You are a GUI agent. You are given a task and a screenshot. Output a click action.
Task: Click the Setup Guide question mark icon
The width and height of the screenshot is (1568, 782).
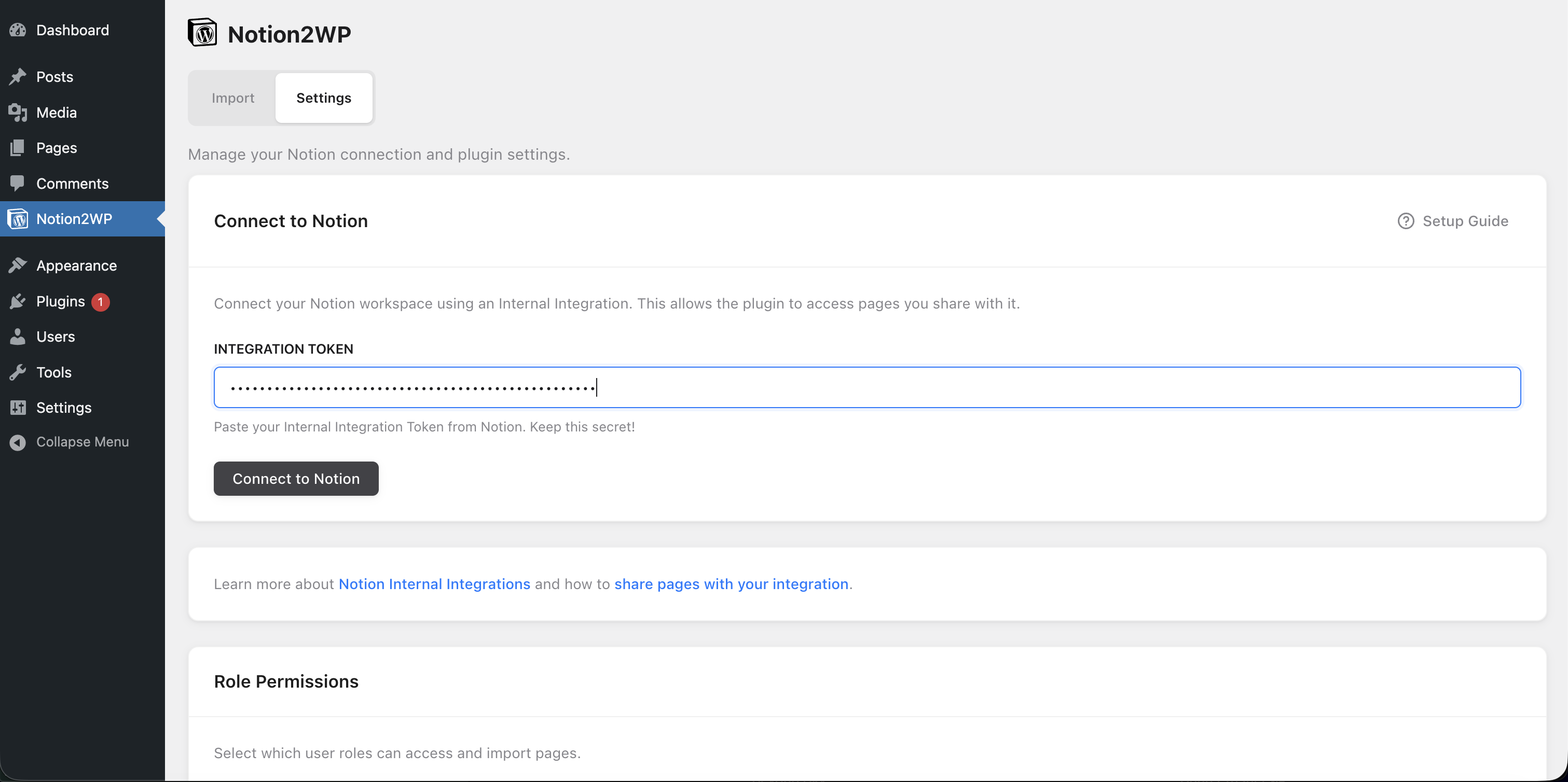click(x=1406, y=221)
